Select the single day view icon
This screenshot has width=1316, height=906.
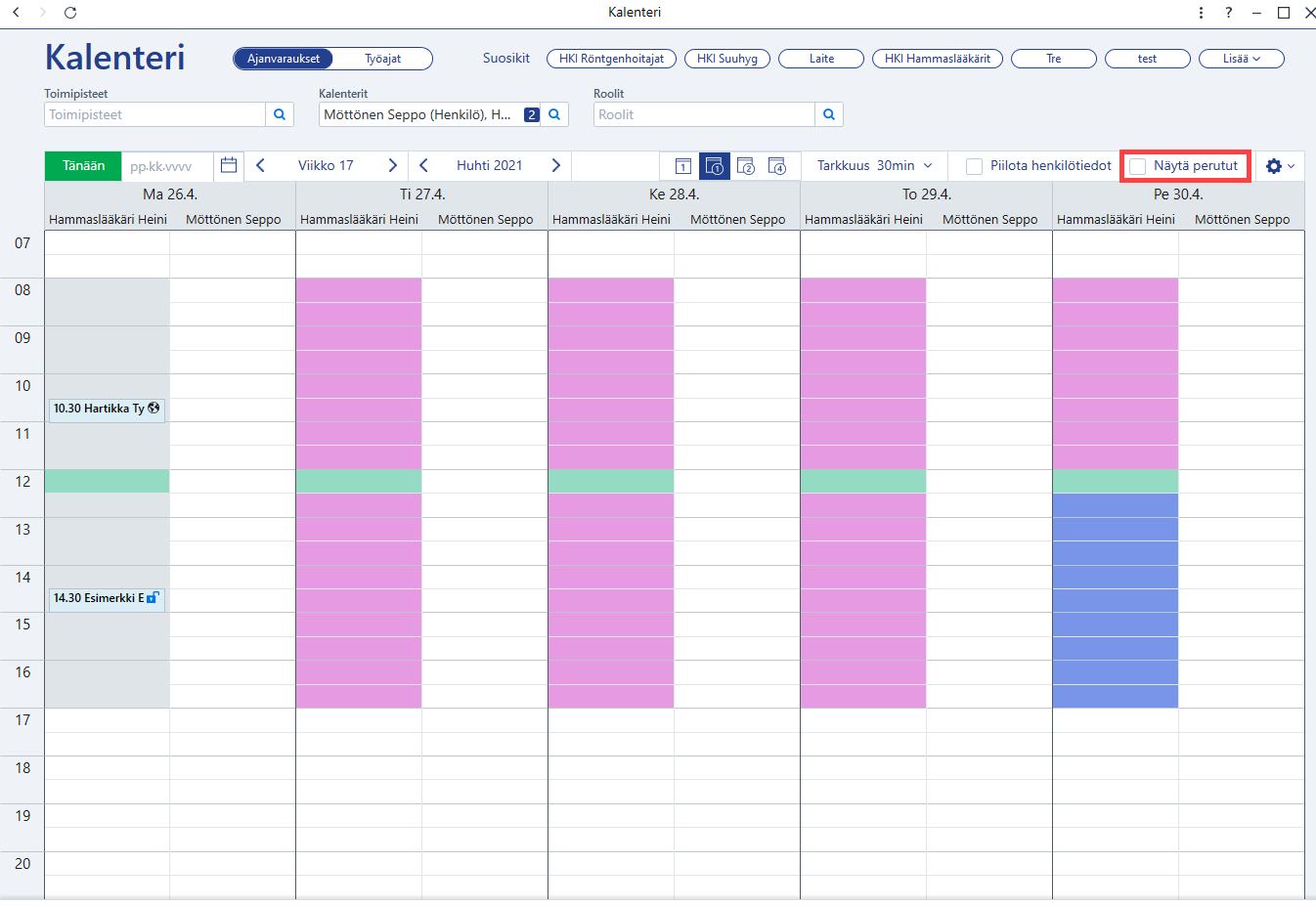pyautogui.click(x=683, y=166)
